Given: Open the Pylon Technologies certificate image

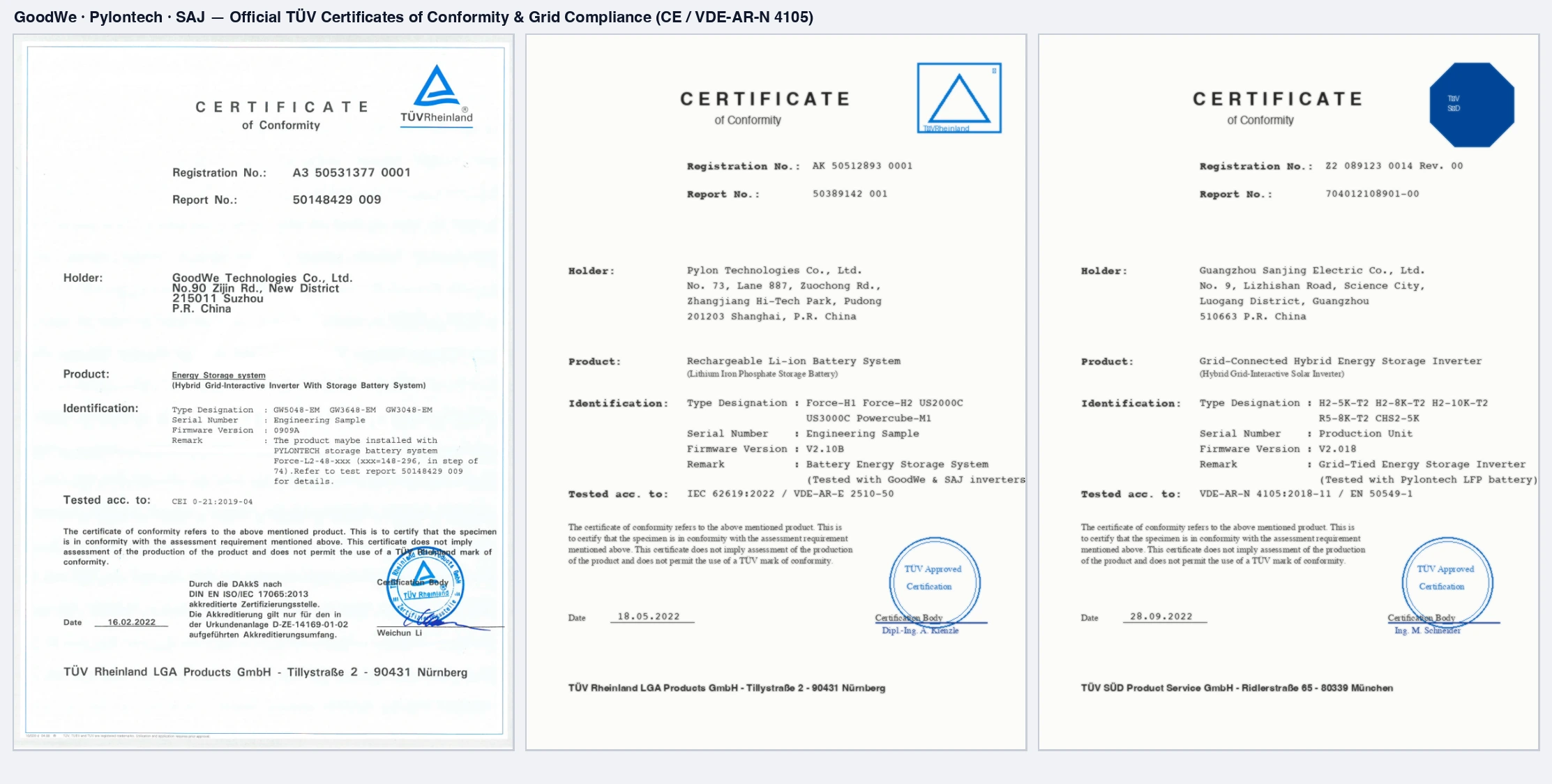Looking at the screenshot, I should pyautogui.click(x=776, y=392).
